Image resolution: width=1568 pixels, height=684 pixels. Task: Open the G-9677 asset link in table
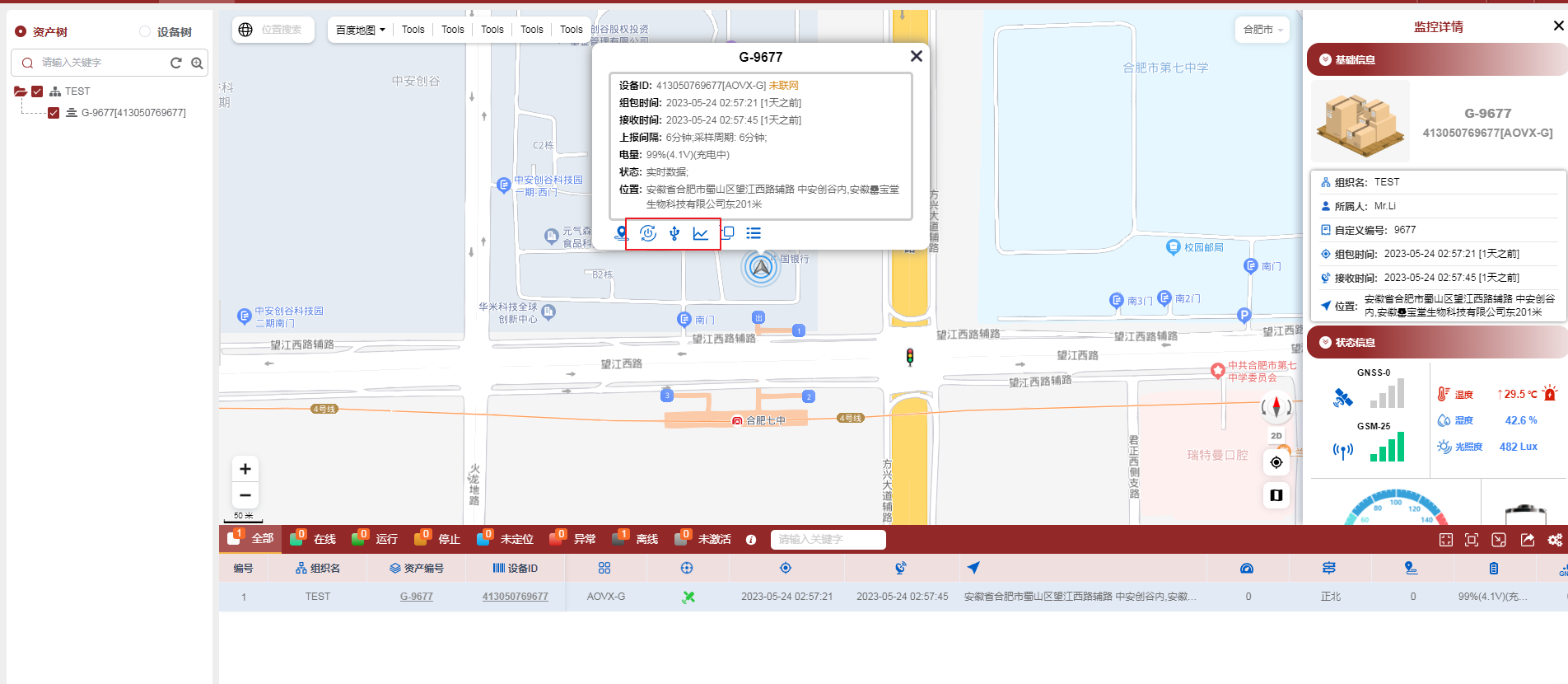pos(416,597)
